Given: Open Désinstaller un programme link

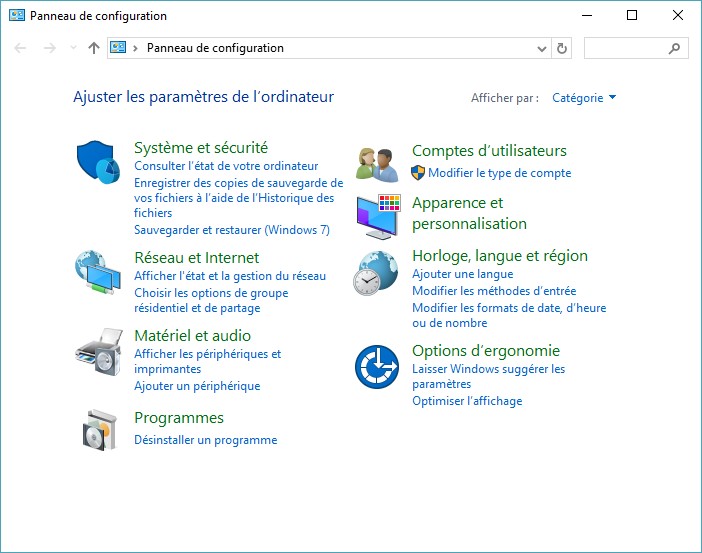Looking at the screenshot, I should pyautogui.click(x=205, y=440).
